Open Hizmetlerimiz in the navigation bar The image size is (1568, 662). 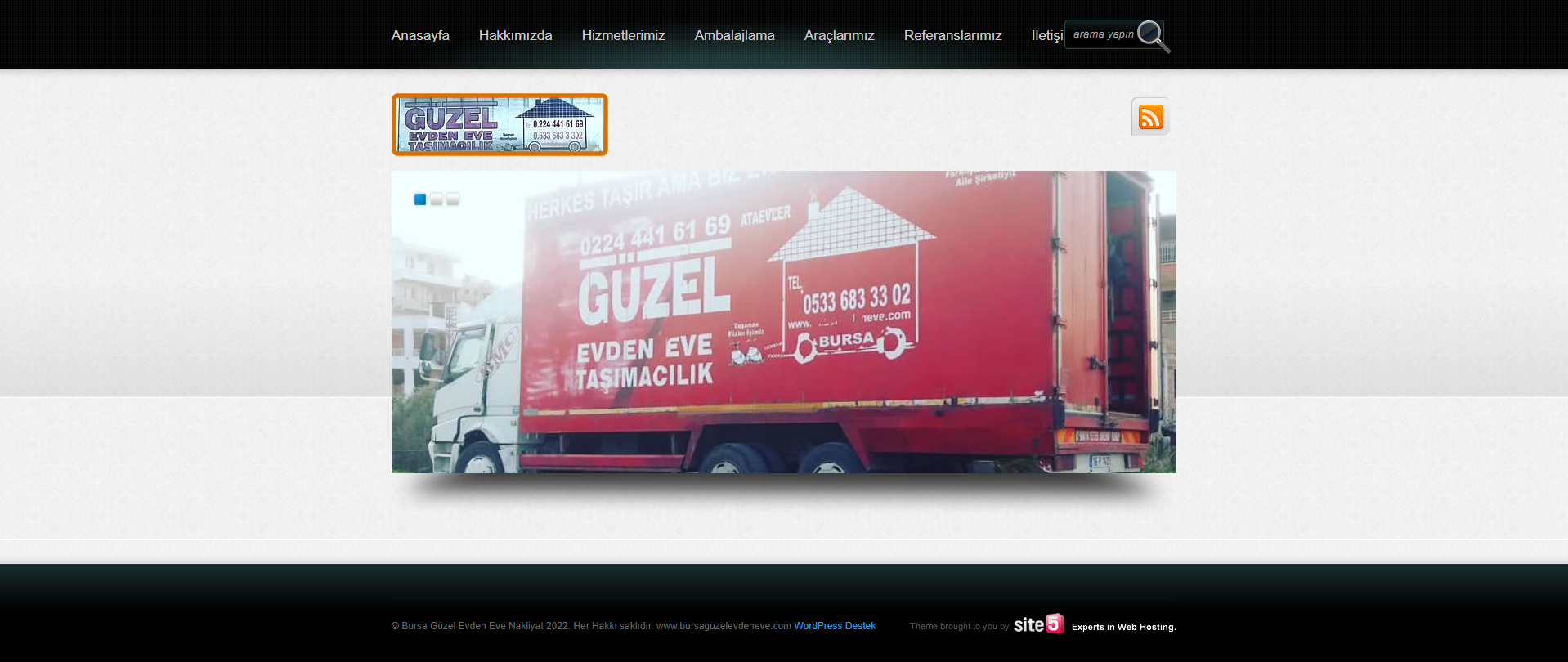point(623,35)
